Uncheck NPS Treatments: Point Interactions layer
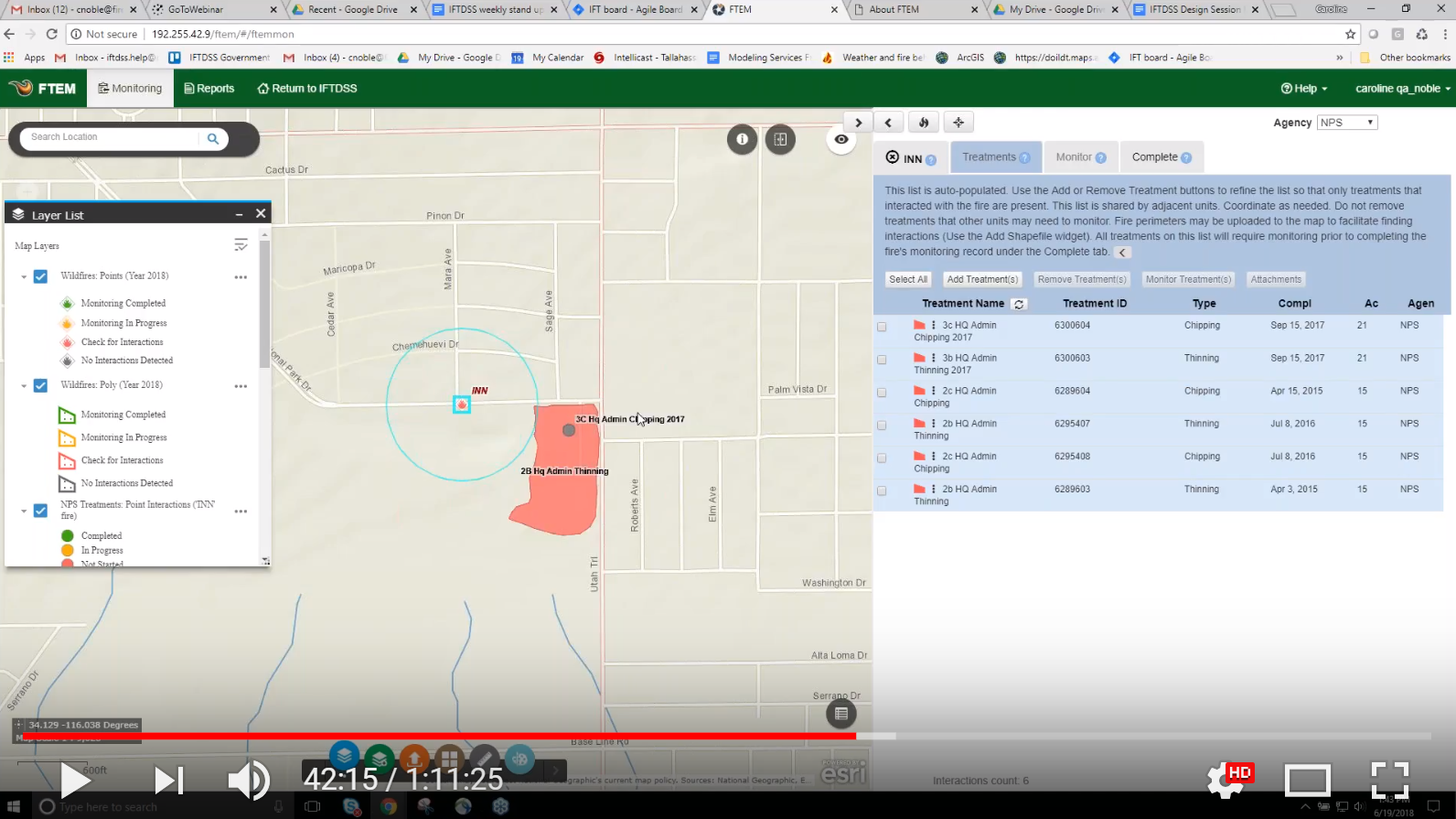The image size is (1456, 819). (x=40, y=511)
